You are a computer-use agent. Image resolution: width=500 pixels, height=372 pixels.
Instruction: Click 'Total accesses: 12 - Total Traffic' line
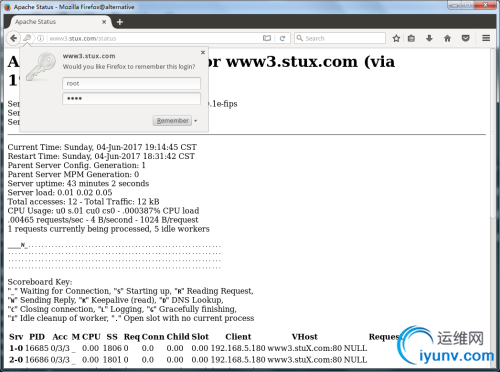pos(83,202)
